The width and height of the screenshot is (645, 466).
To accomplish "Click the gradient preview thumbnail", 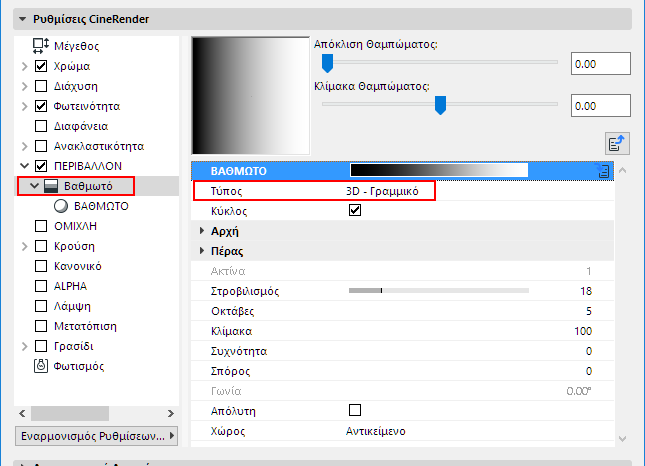I will (251, 95).
